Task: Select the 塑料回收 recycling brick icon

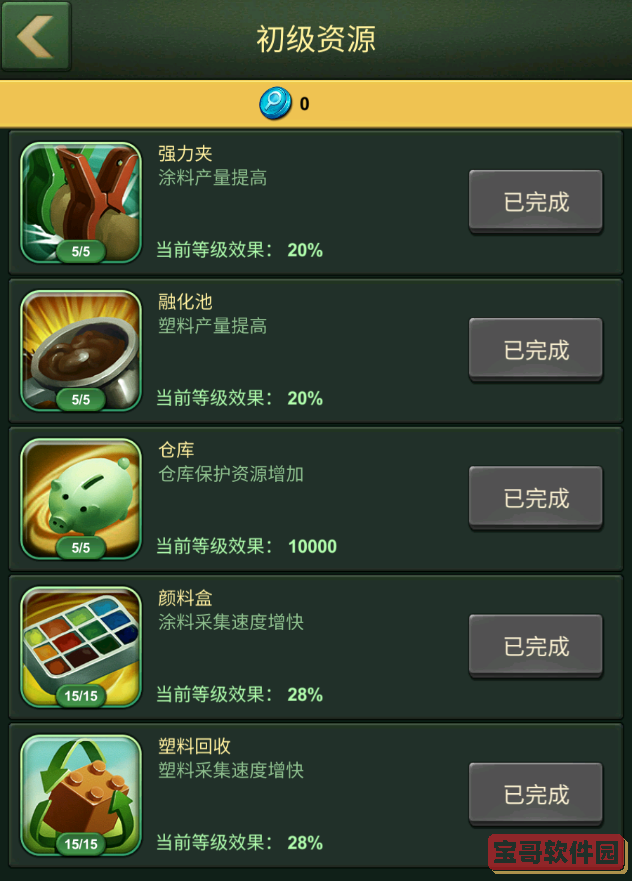Action: 81,796
